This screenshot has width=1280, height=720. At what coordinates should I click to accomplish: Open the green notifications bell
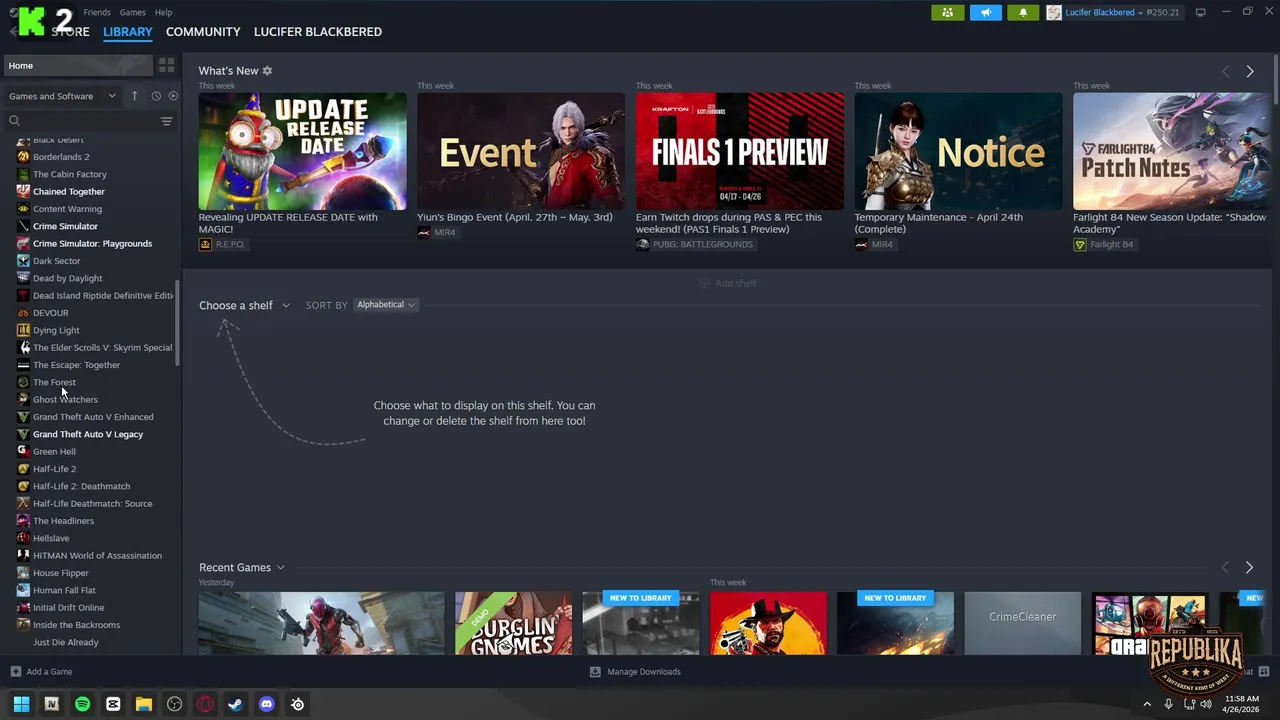pyautogui.click(x=1022, y=12)
